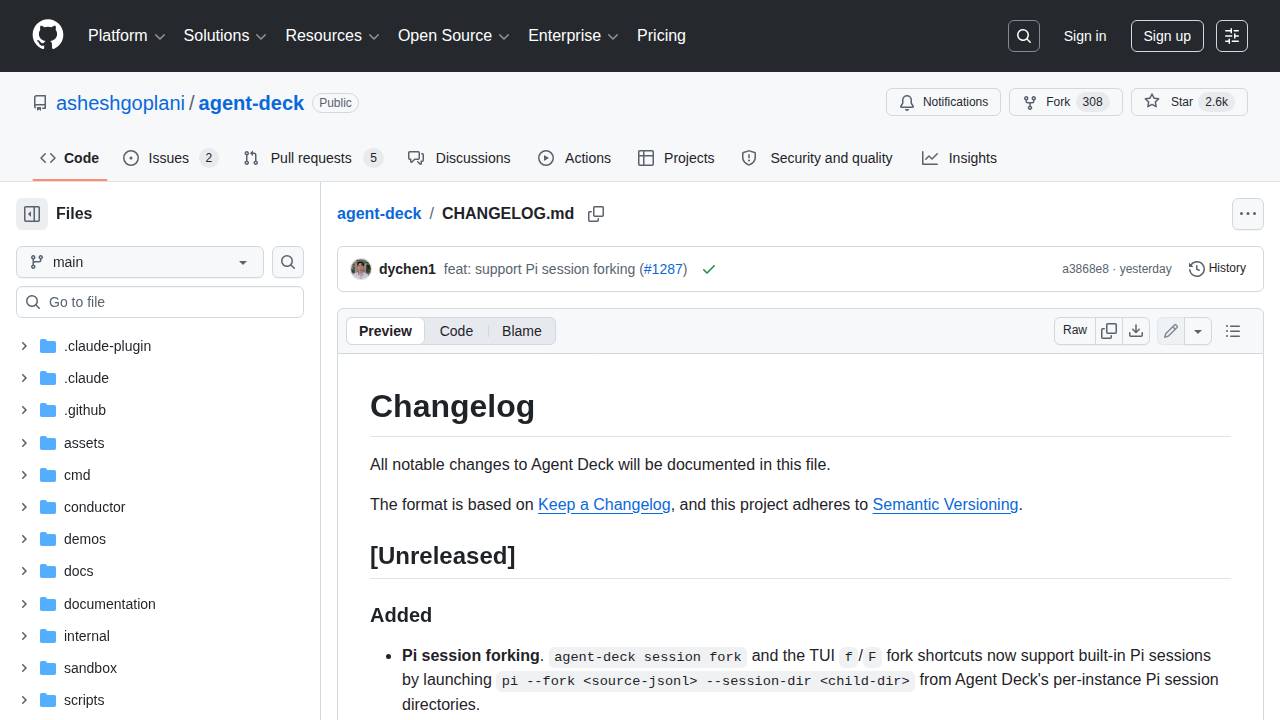Click the search magnifier icon in header
The width and height of the screenshot is (1280, 720).
pyautogui.click(x=1024, y=36)
